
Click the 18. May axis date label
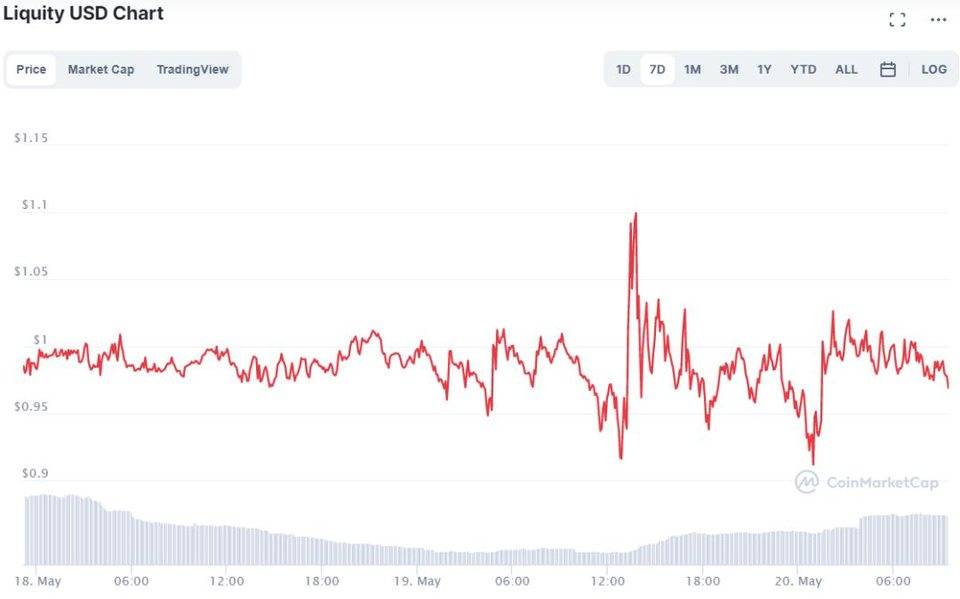pyautogui.click(x=36, y=581)
